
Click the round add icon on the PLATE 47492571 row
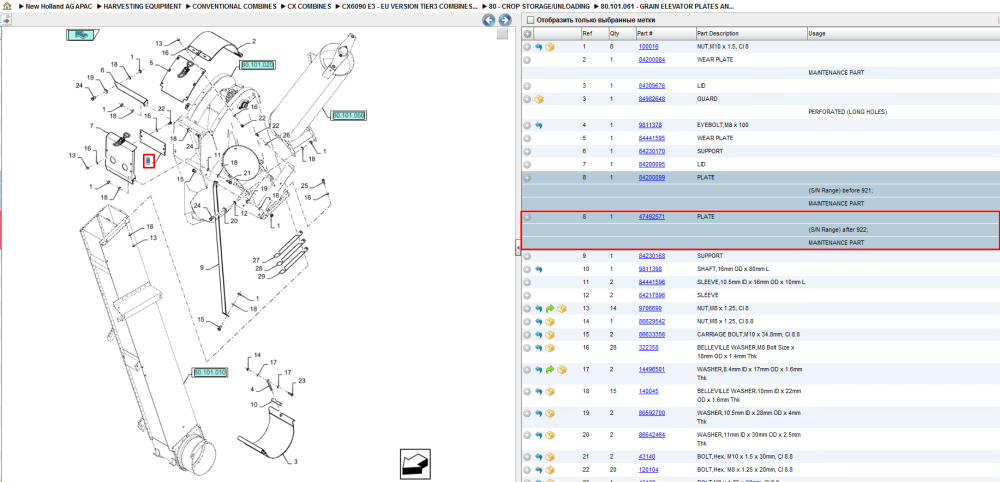coord(527,217)
